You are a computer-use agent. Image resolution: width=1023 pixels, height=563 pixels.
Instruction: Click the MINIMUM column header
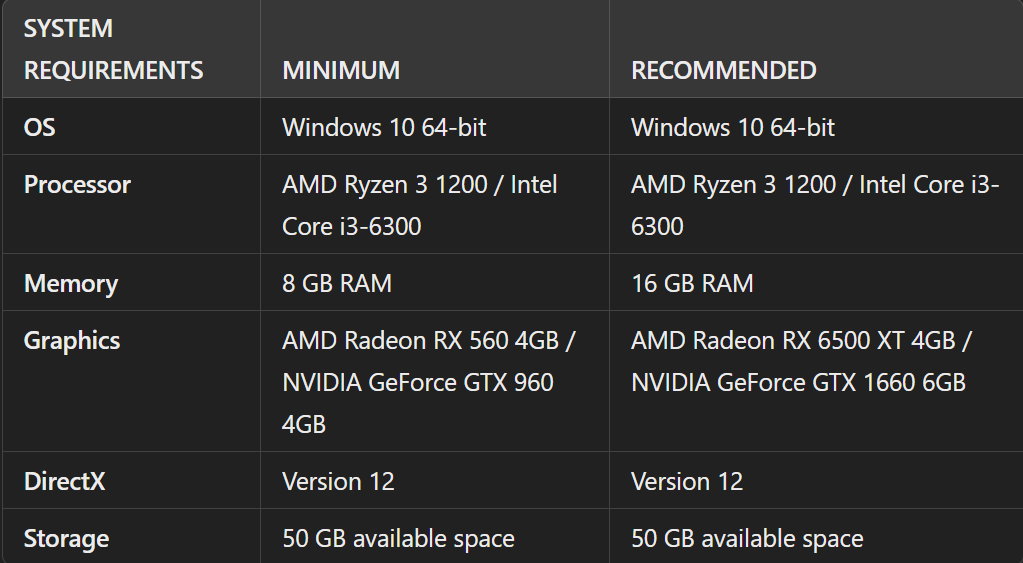pyautogui.click(x=341, y=71)
